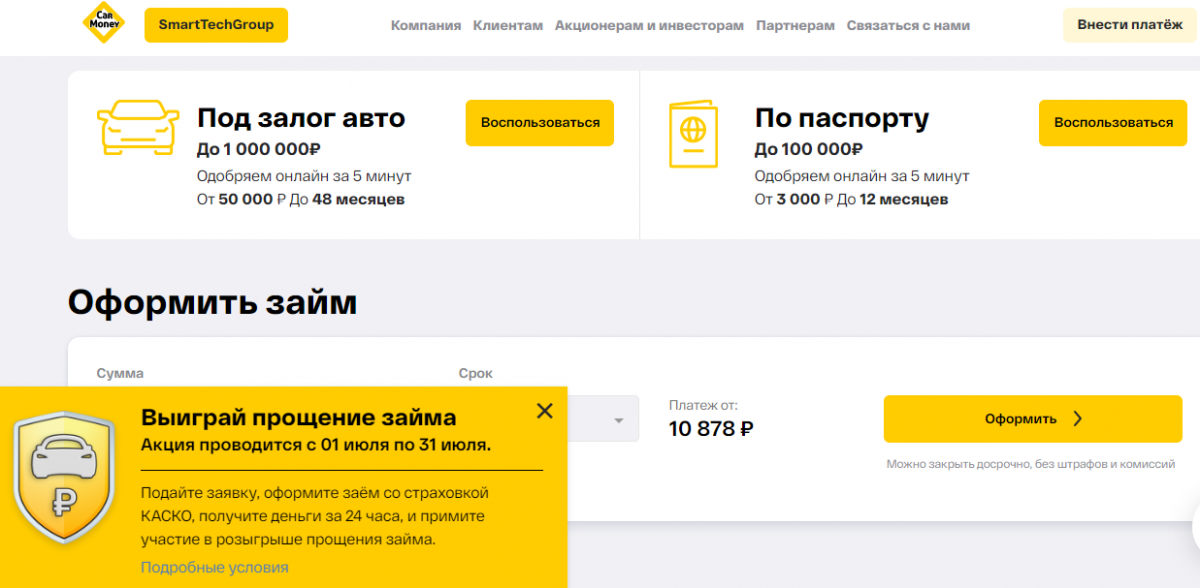The image size is (1200, 588).
Task: Open Связаться с нами menu
Action: pos(908,26)
